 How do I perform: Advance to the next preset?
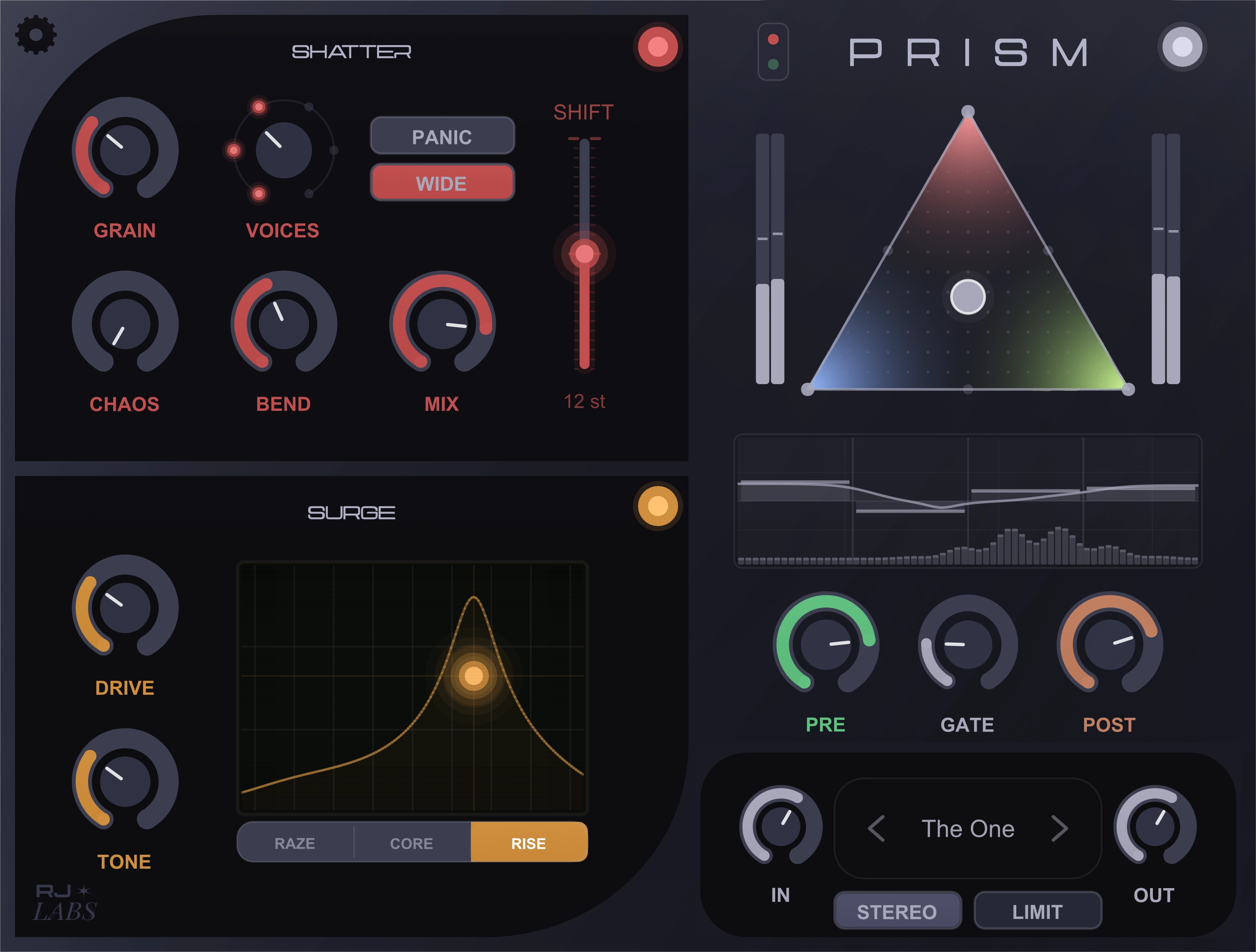coord(1059,829)
